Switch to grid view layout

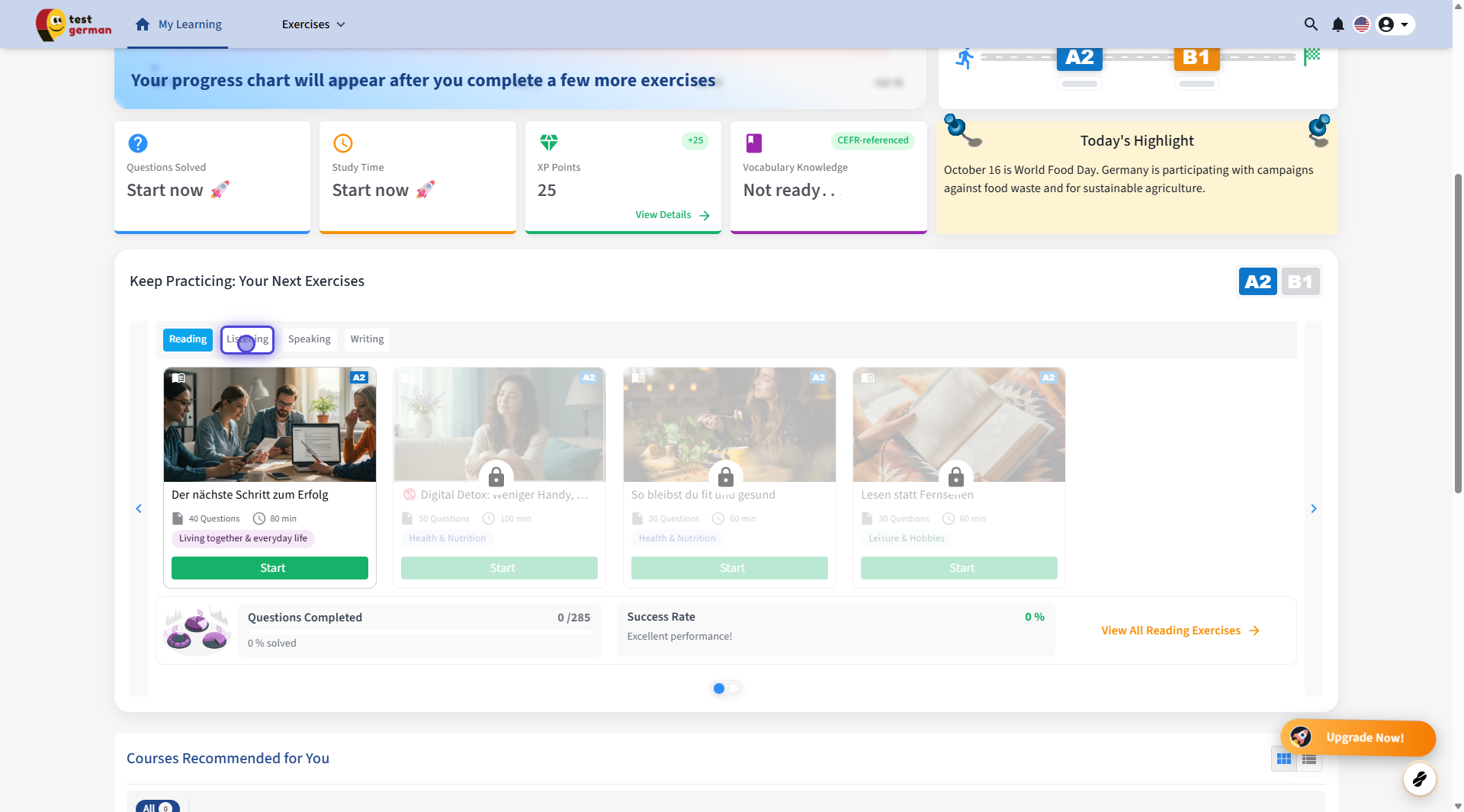tap(1284, 759)
